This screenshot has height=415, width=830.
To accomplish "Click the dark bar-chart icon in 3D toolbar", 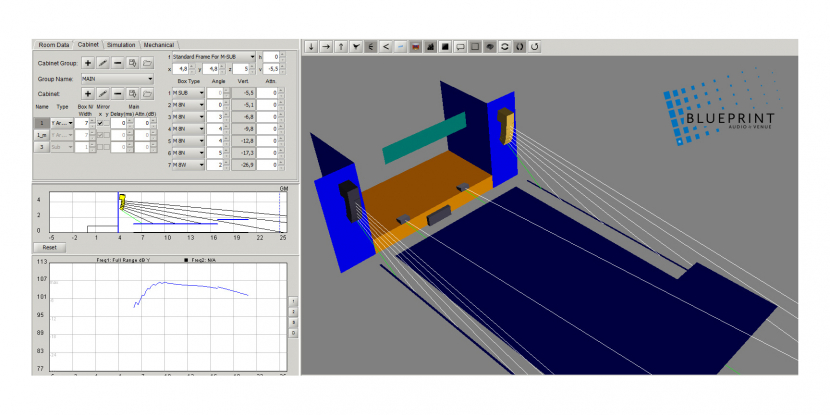I will 431,47.
